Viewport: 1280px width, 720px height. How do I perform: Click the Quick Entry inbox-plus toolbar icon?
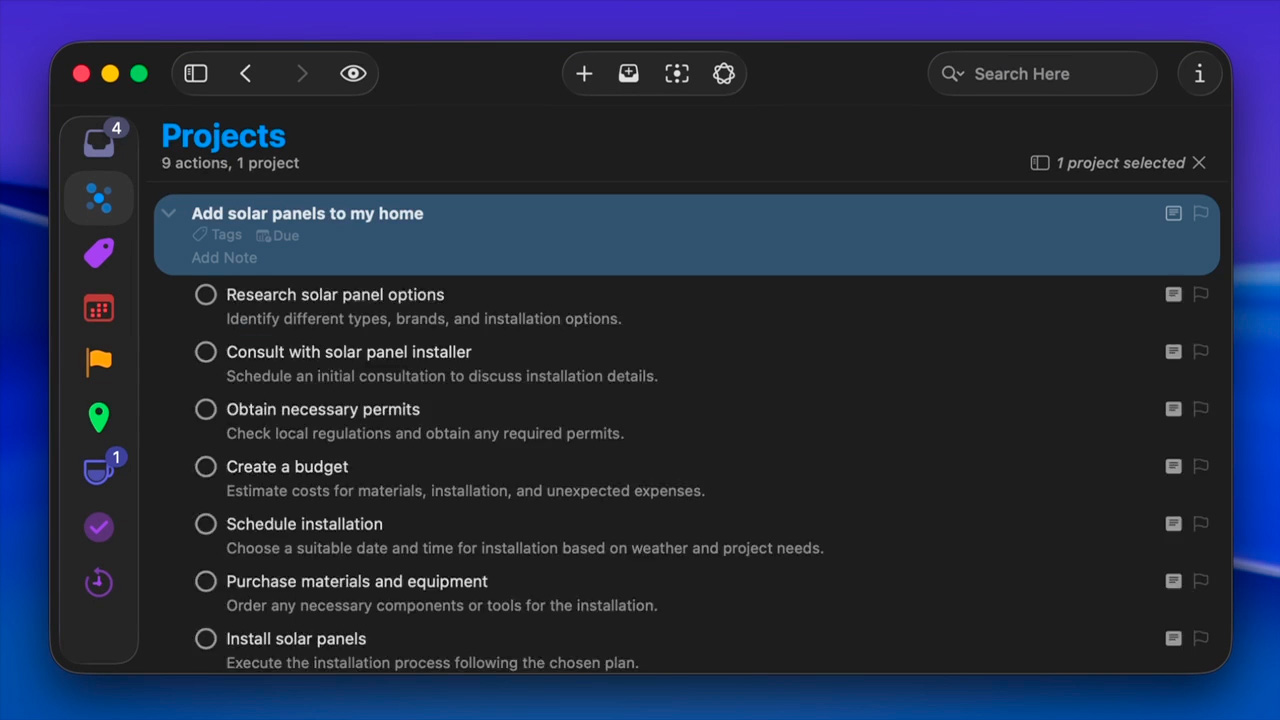(629, 74)
